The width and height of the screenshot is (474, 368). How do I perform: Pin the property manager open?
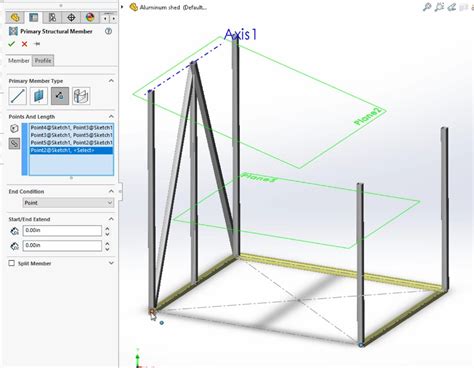pyautogui.click(x=37, y=44)
